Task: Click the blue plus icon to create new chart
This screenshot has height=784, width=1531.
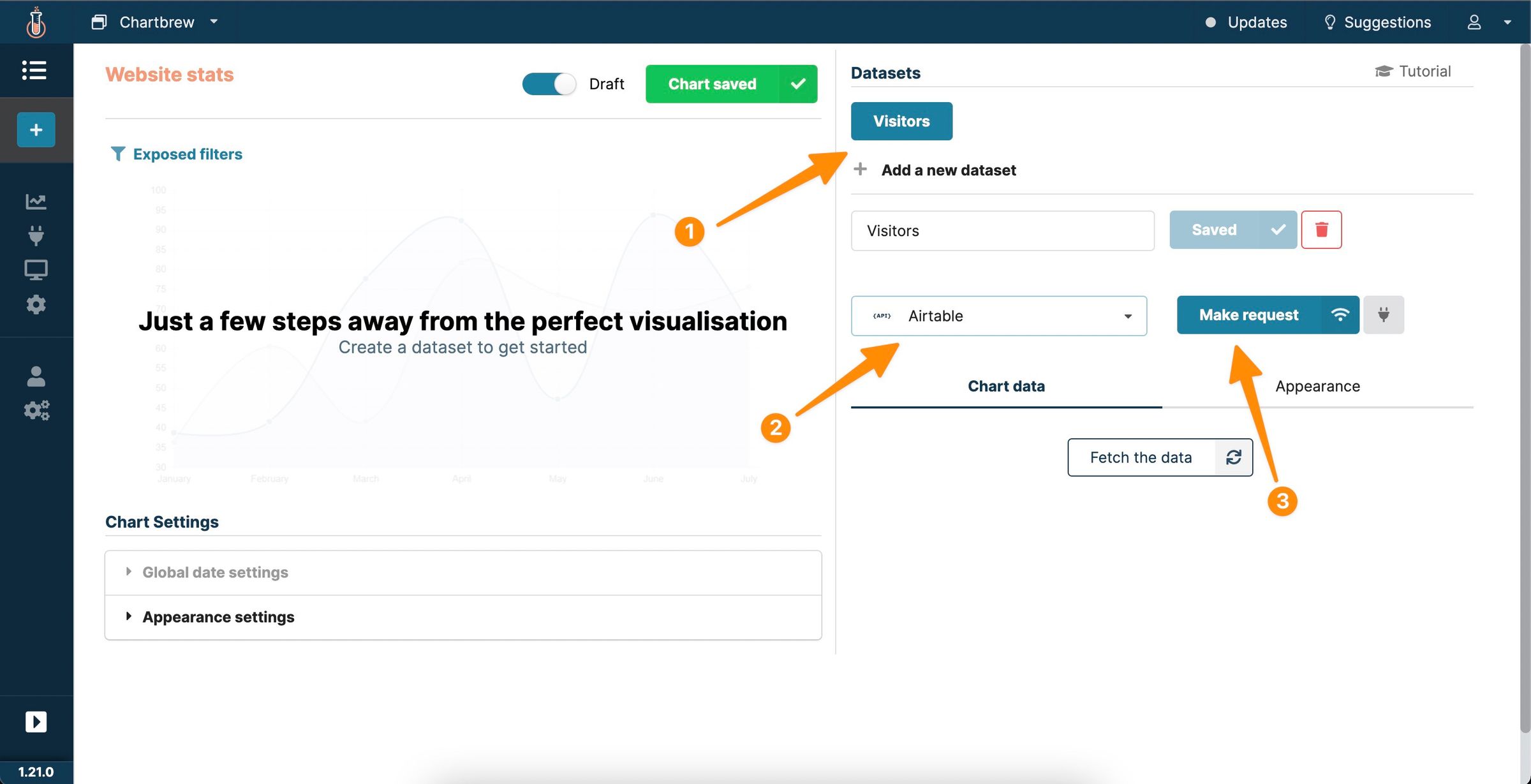Action: tap(35, 129)
